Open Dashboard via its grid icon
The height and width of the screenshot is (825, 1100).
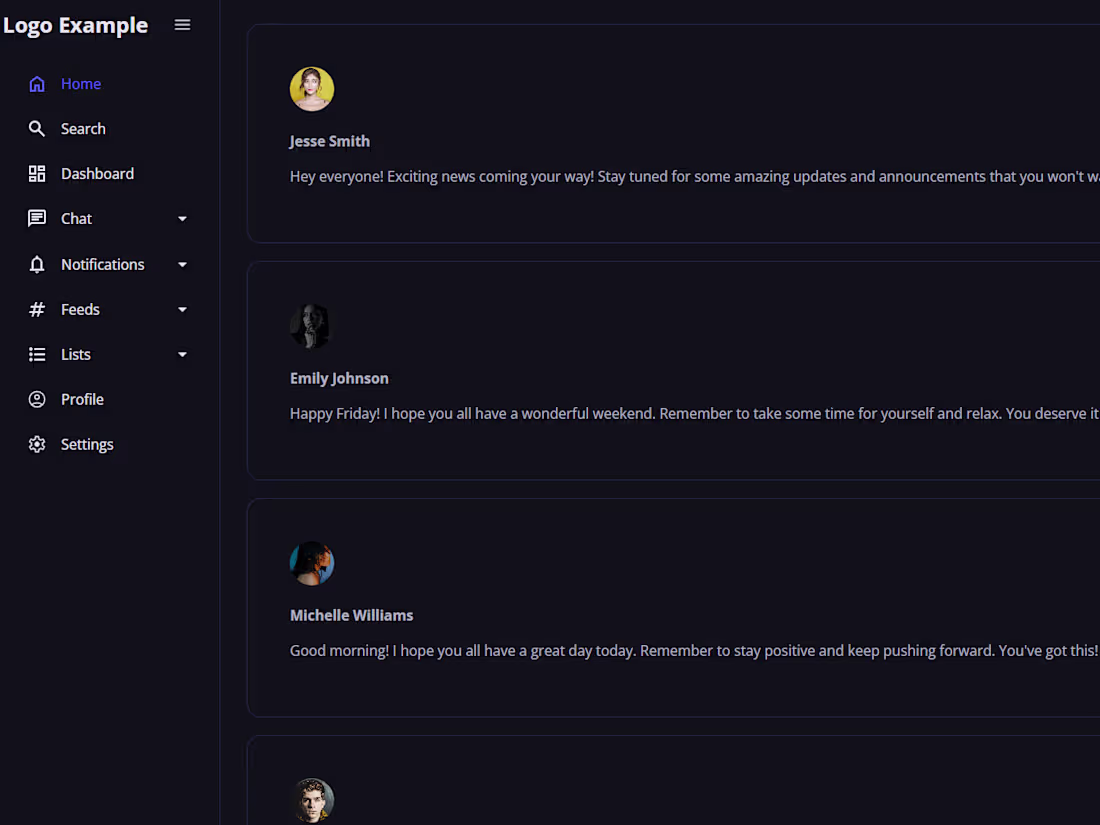point(36,173)
